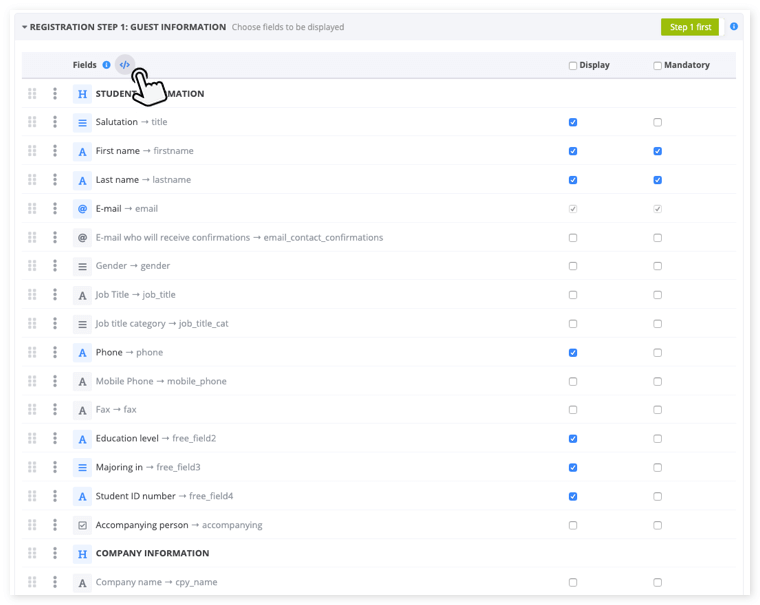Uncheck Display for Education level
Viewport: 760px width, 605px height.
coord(573,439)
